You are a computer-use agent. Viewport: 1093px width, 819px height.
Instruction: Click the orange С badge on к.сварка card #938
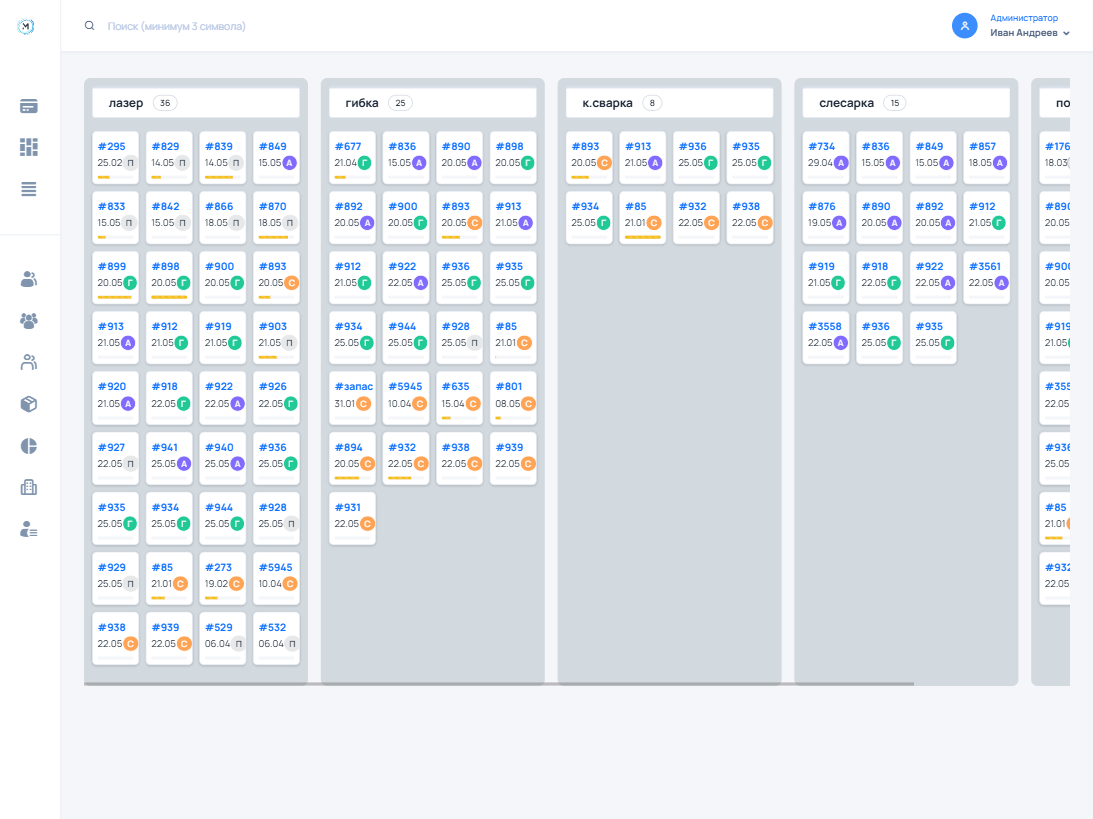tap(765, 223)
